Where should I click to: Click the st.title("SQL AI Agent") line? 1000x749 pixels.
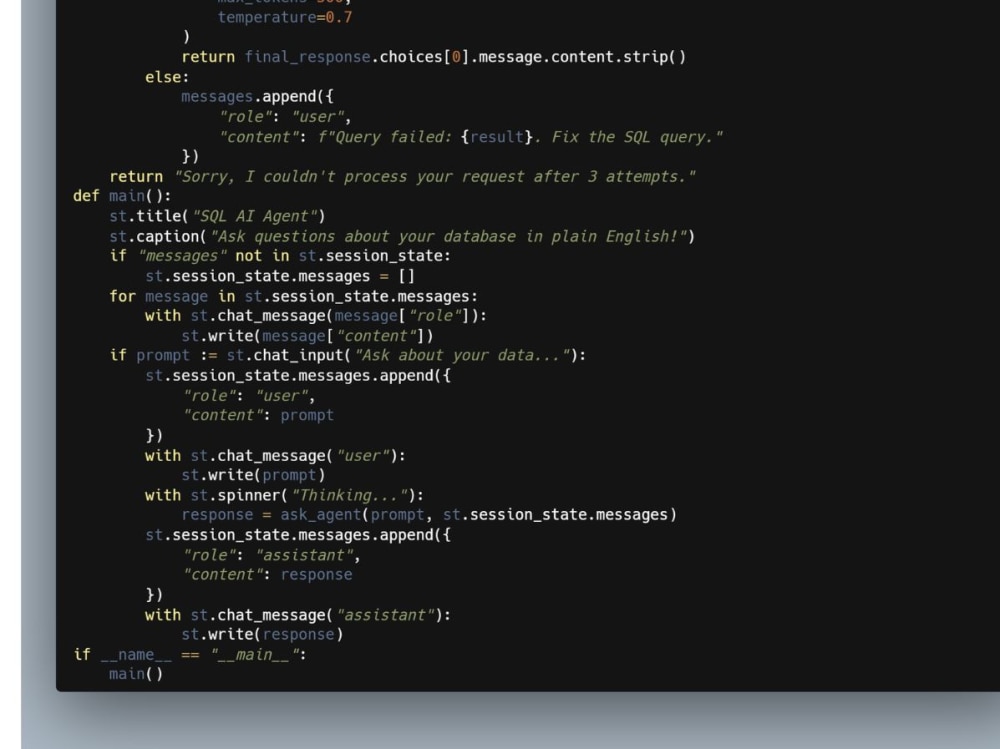tap(217, 216)
